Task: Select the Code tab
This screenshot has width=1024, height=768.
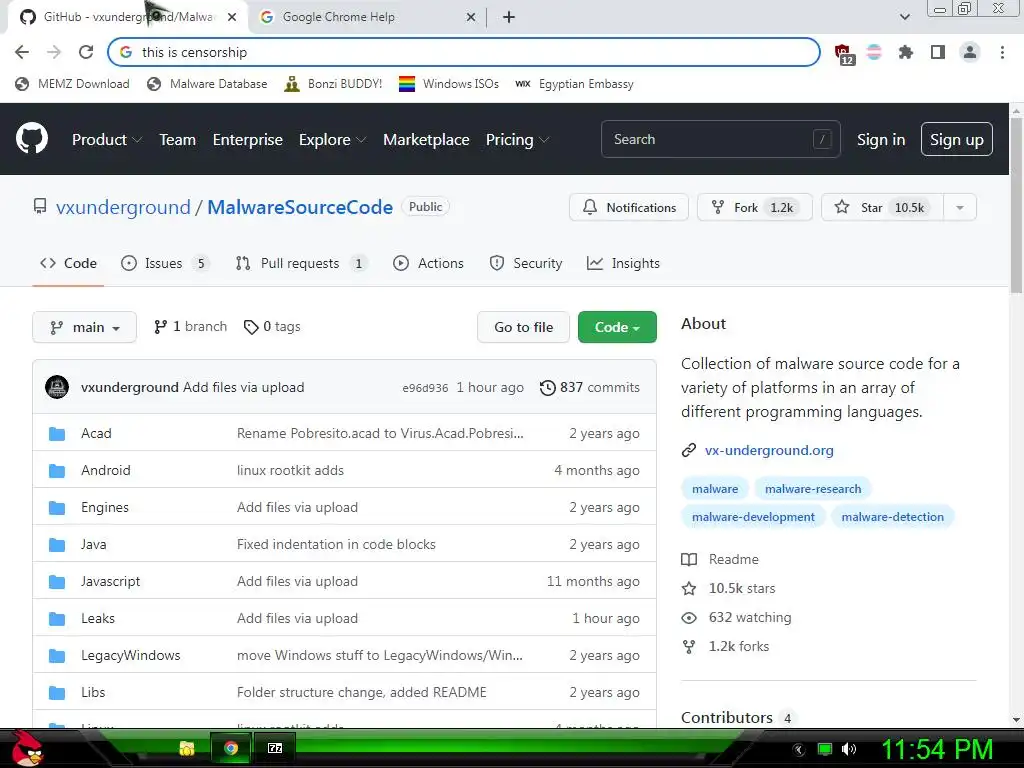Action: click(x=68, y=263)
